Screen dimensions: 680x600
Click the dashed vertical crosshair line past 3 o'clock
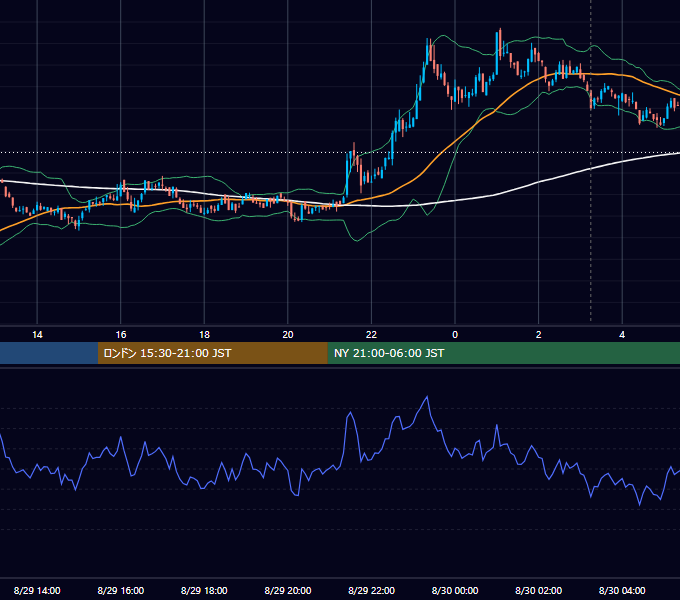click(x=591, y=163)
